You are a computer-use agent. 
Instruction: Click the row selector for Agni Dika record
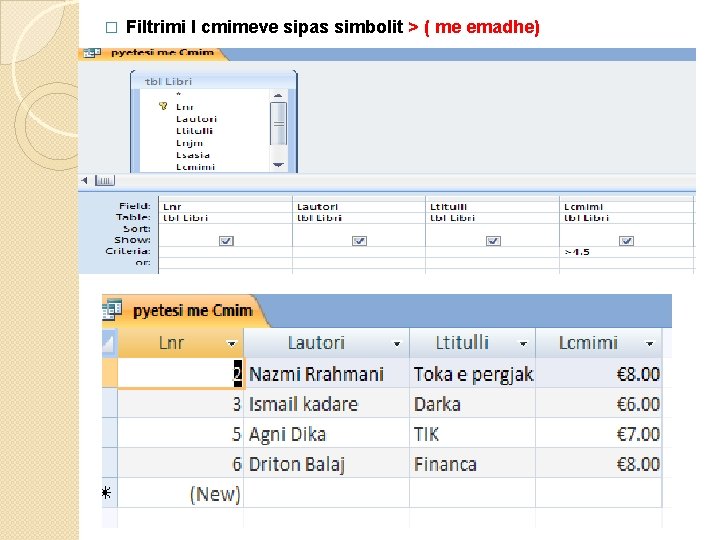coord(110,433)
